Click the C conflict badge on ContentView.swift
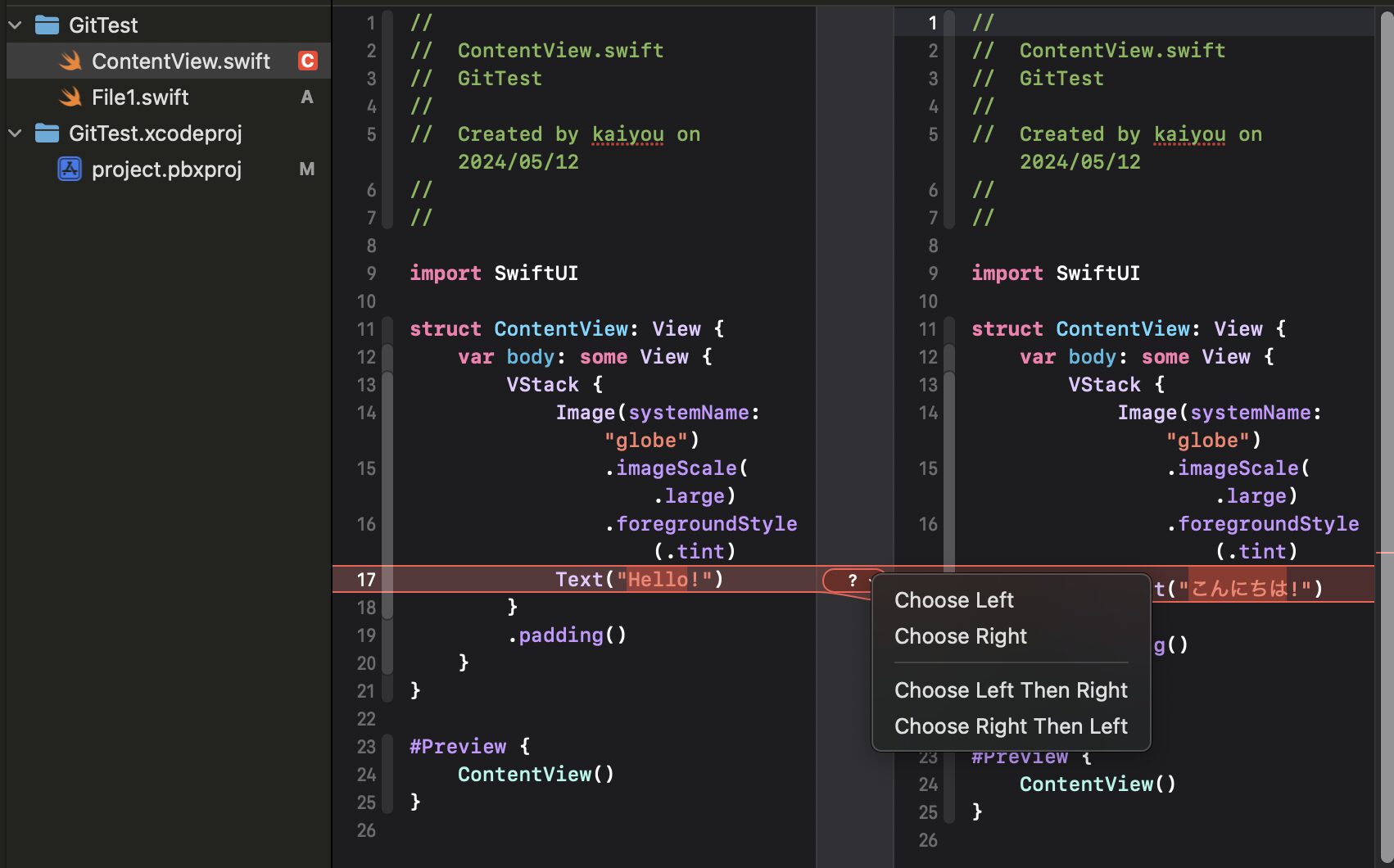 pyautogui.click(x=306, y=60)
